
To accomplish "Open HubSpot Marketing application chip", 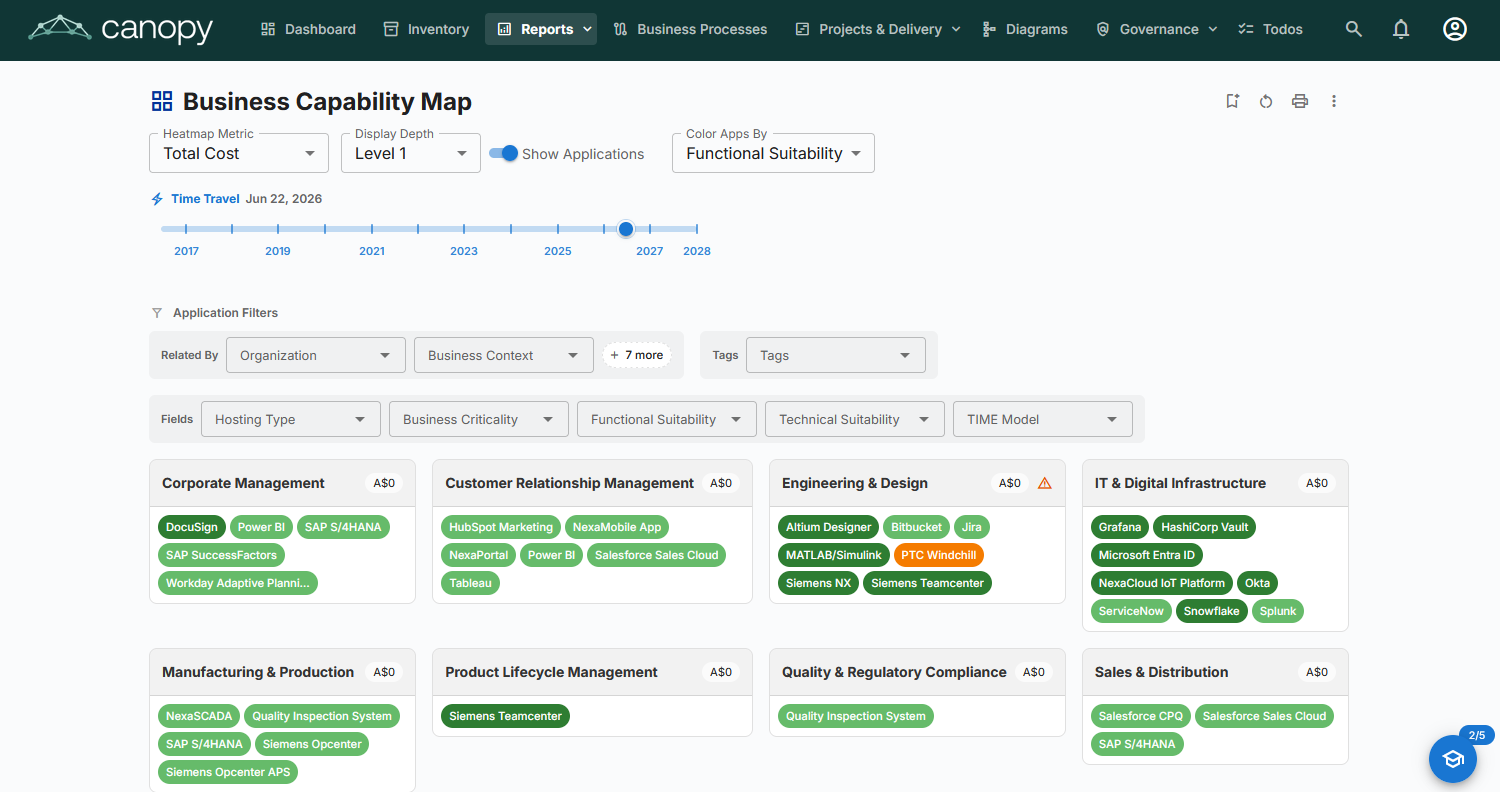I will (501, 527).
